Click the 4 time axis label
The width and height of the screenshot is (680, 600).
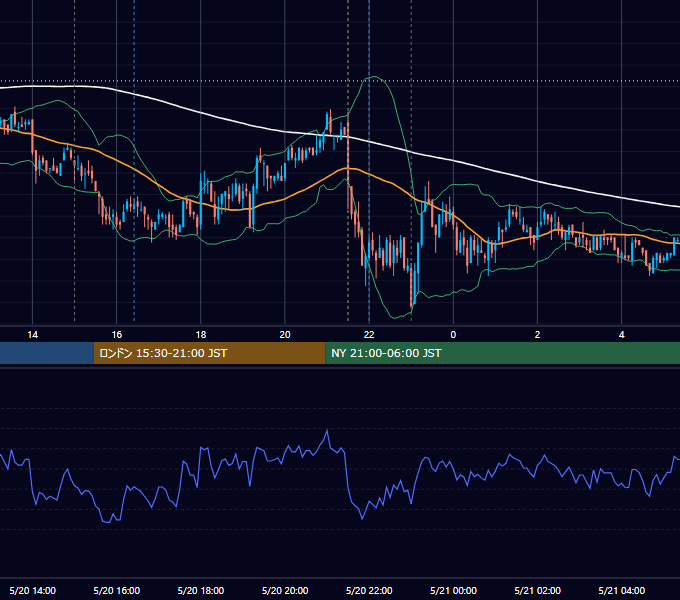click(x=621, y=335)
